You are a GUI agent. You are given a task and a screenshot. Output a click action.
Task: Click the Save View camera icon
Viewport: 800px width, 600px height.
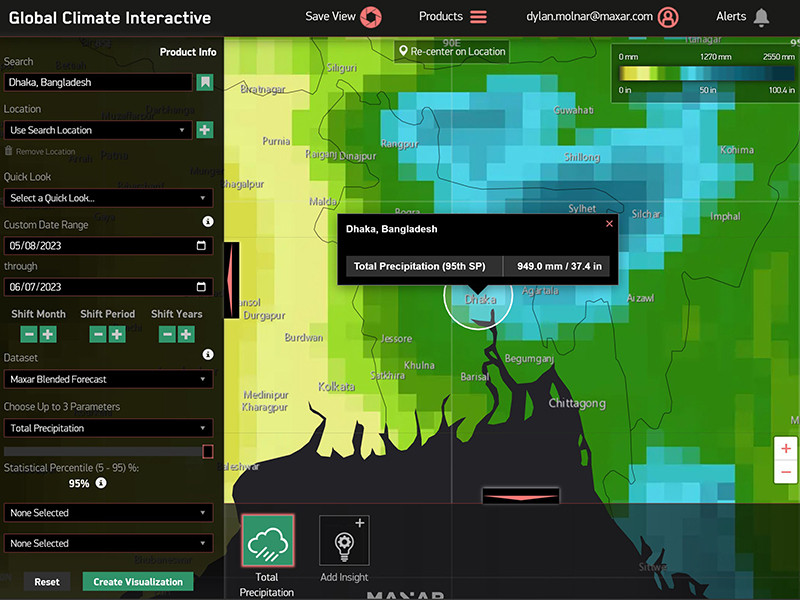click(371, 17)
